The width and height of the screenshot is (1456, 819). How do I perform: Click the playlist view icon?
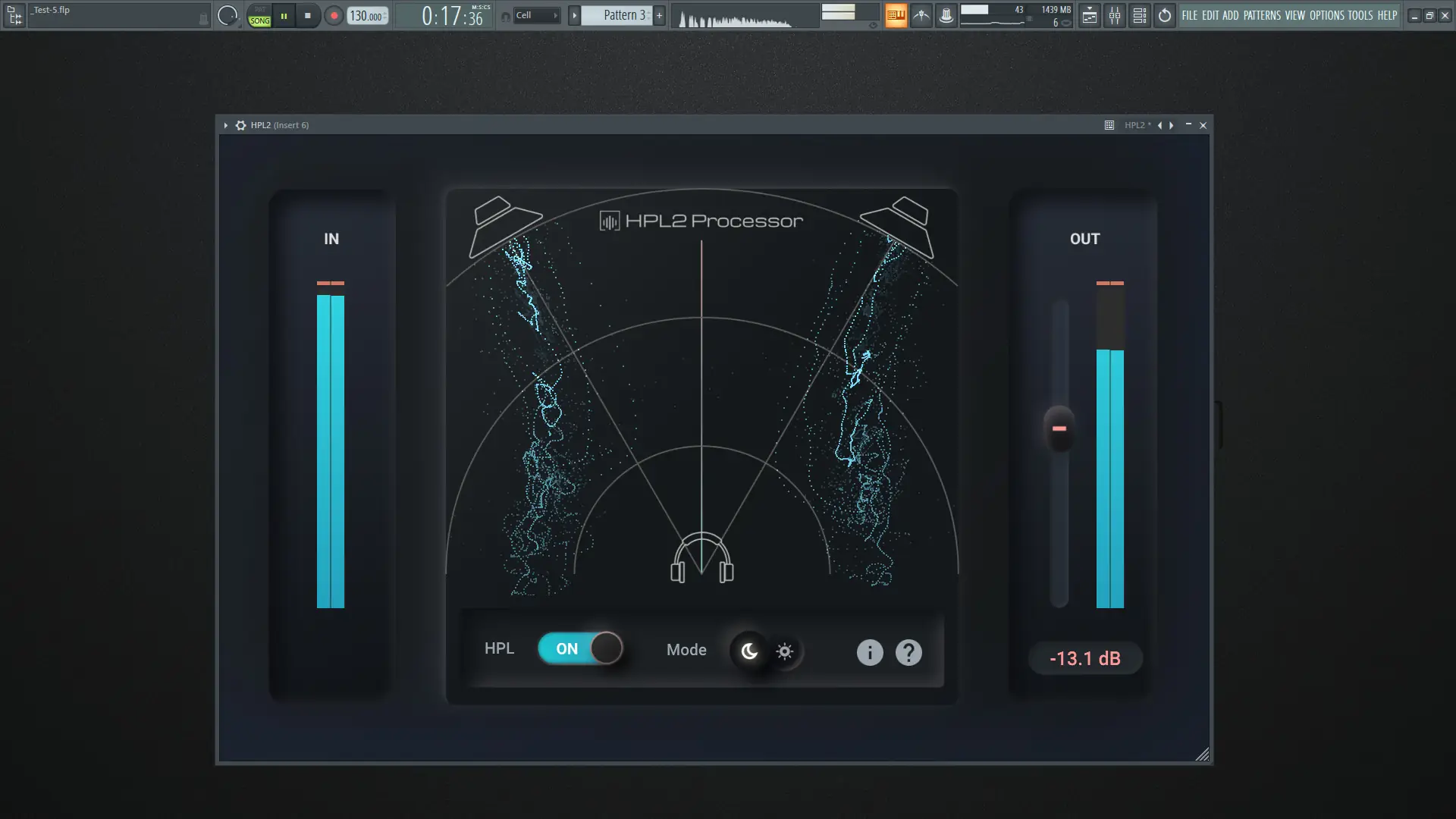[1089, 15]
